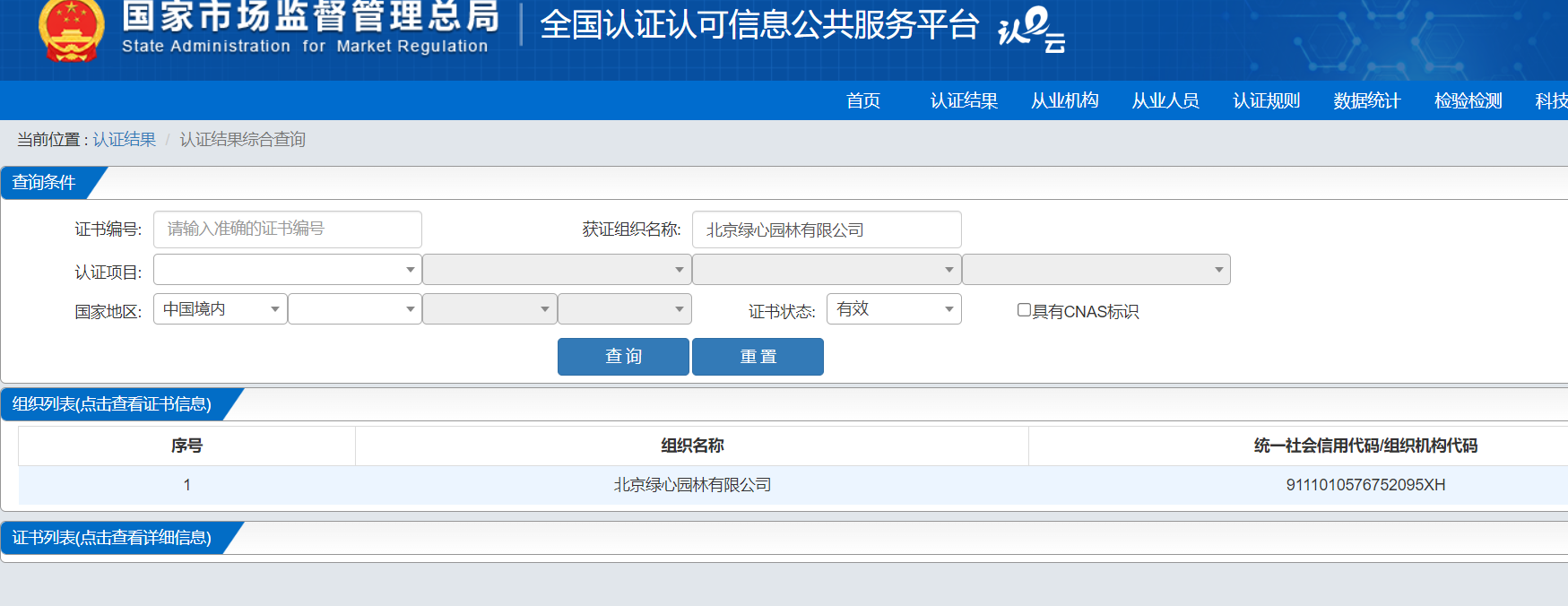Expand the 证书状态 dropdown showing 有效
The image size is (1568, 606).
894,309
